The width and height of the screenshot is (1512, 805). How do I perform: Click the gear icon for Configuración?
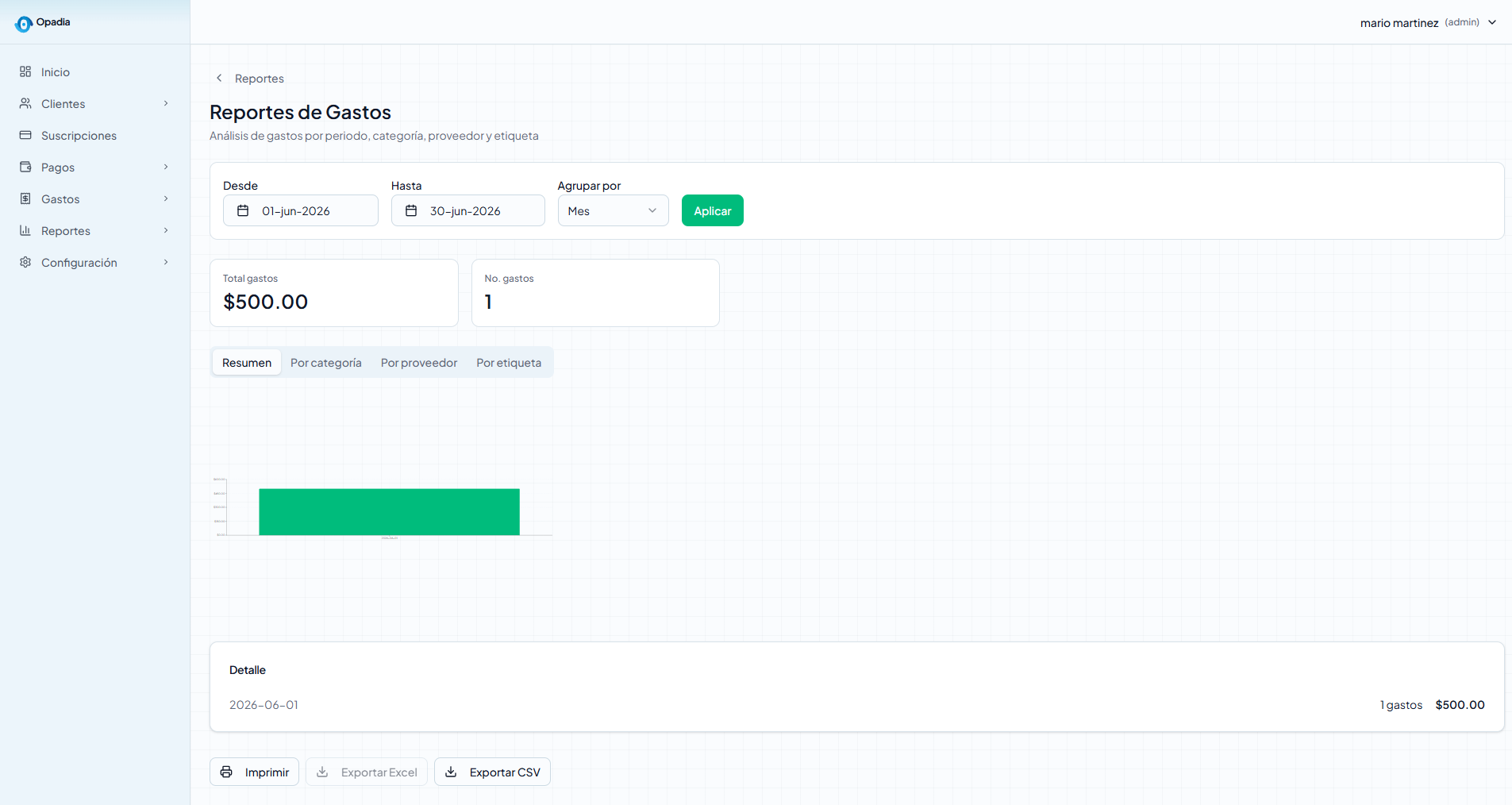pos(25,262)
